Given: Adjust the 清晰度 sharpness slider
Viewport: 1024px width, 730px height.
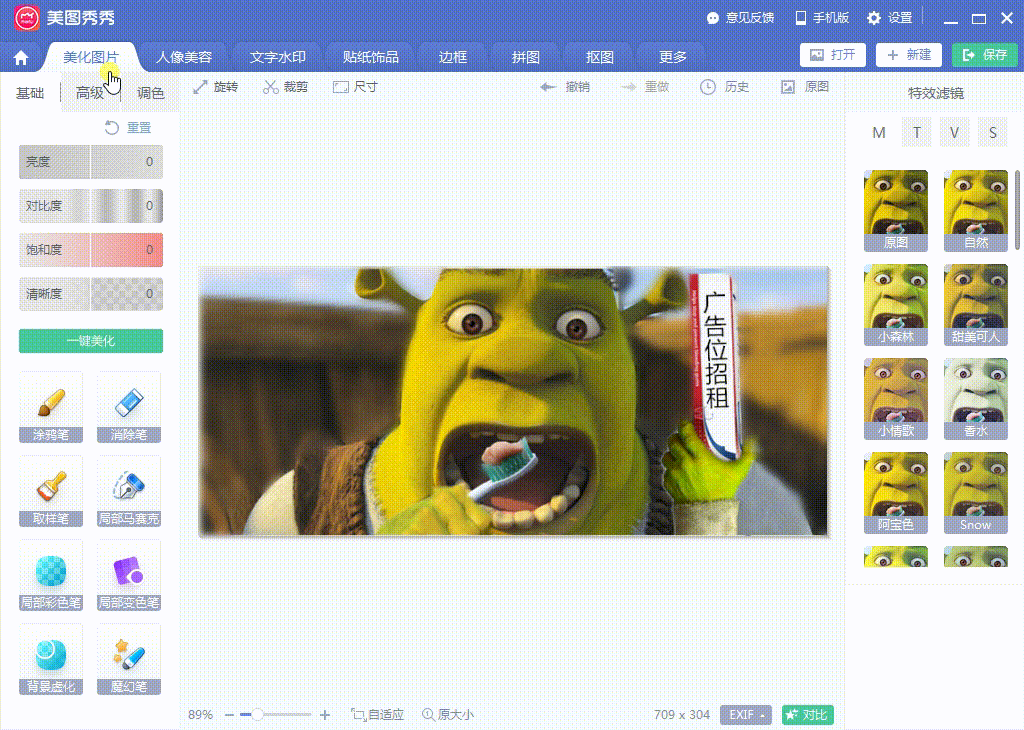Looking at the screenshot, I should pos(91,294).
